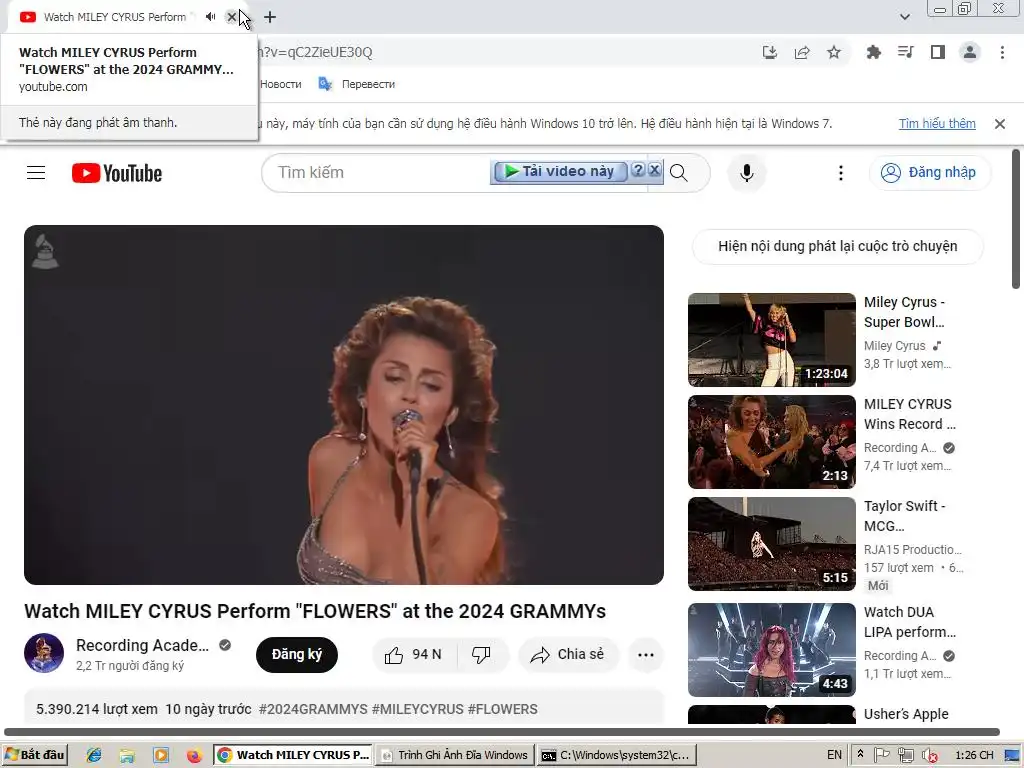
Task: Click the video player to pause
Action: (344, 405)
